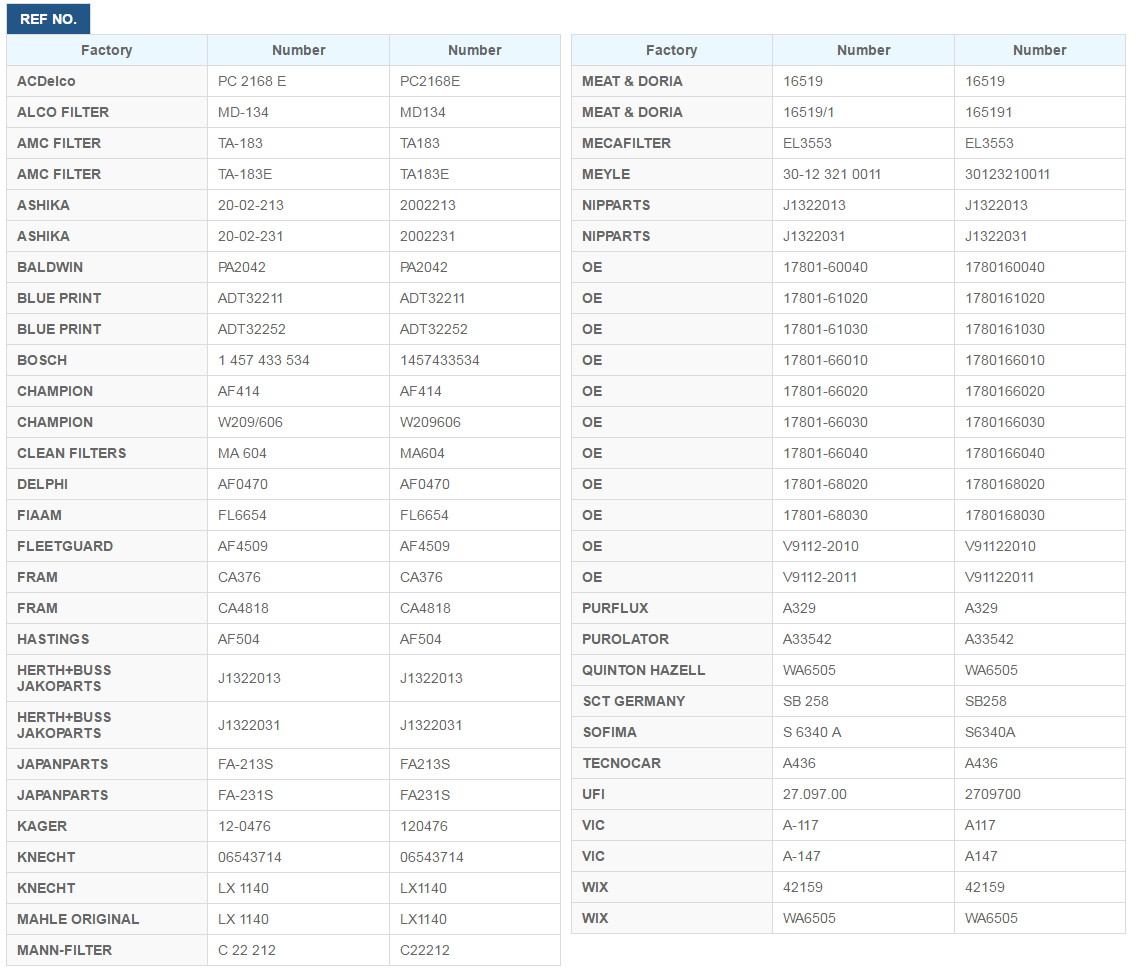Click the number SB258
This screenshot has width=1138, height=971.
pos(986,702)
